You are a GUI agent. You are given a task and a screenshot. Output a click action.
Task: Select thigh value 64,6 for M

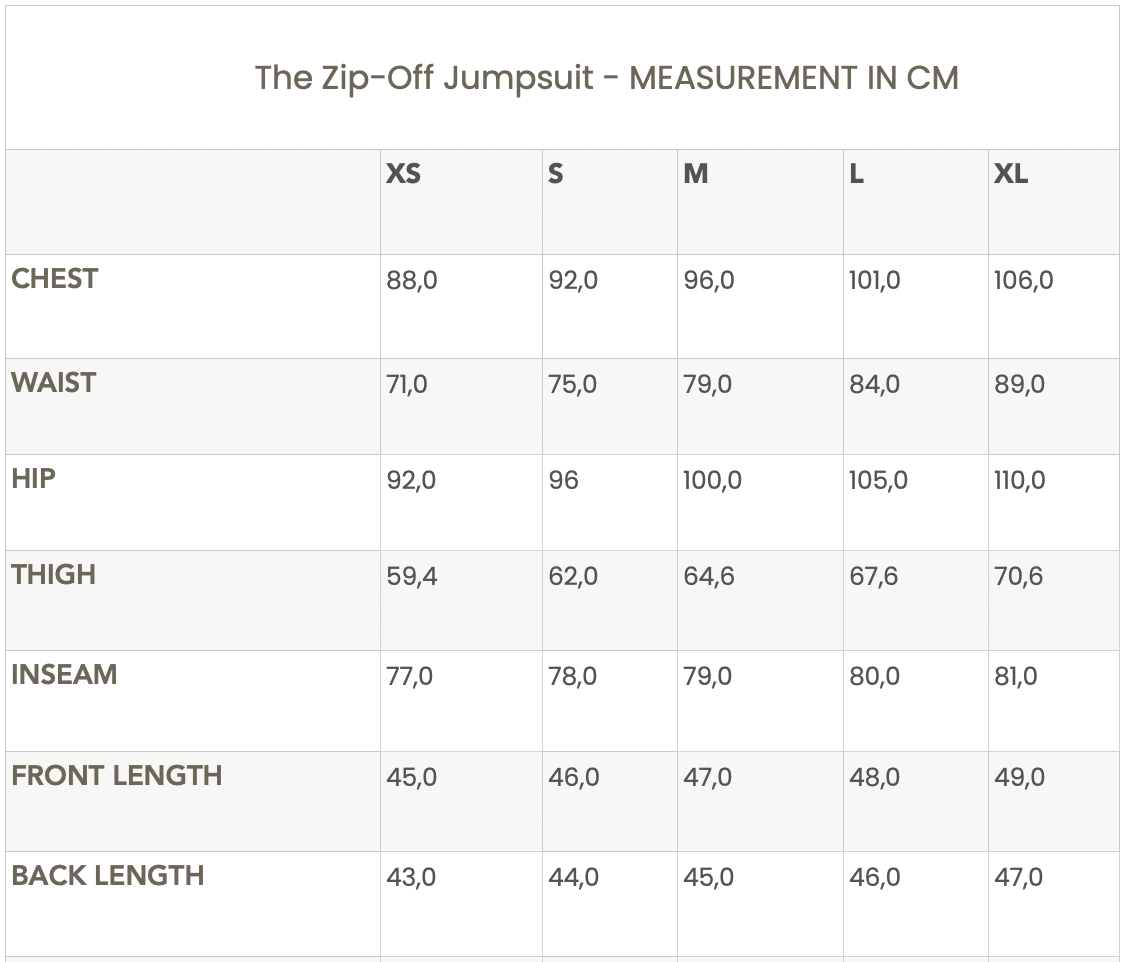(709, 577)
